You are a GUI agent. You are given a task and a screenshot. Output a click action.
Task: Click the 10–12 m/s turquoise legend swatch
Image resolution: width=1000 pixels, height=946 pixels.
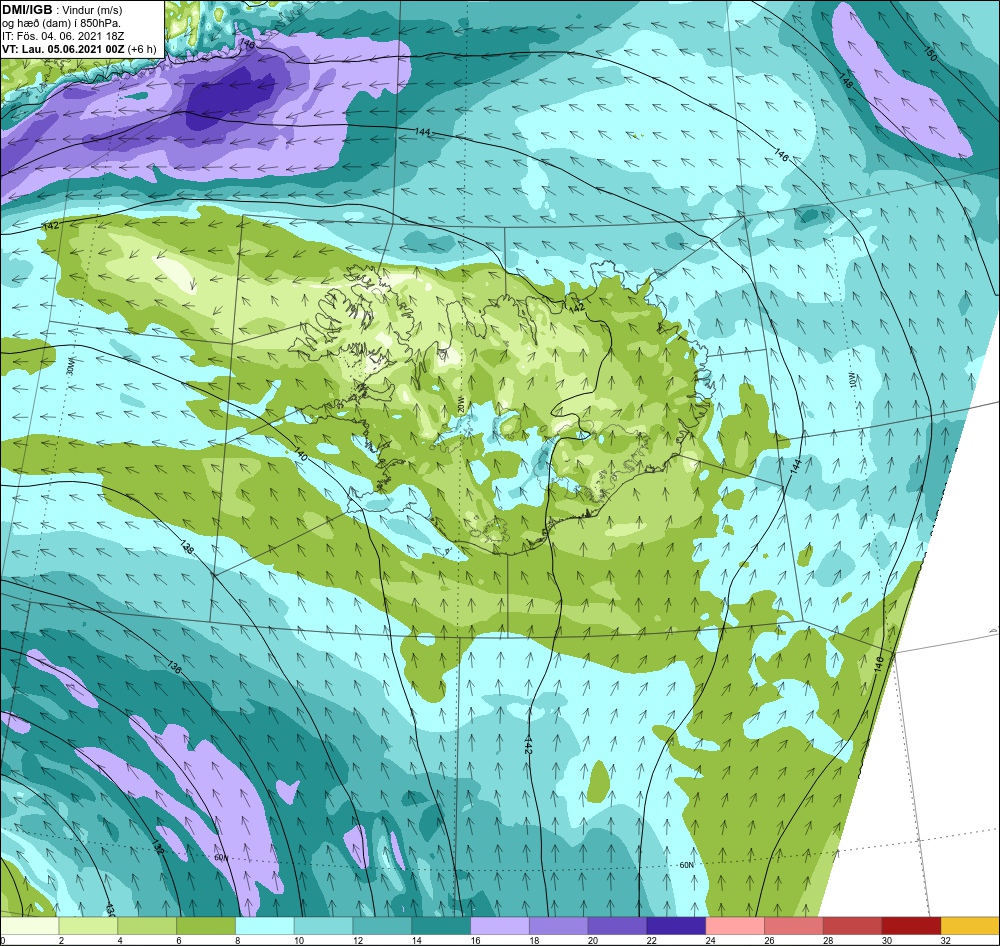pyautogui.click(x=323, y=926)
